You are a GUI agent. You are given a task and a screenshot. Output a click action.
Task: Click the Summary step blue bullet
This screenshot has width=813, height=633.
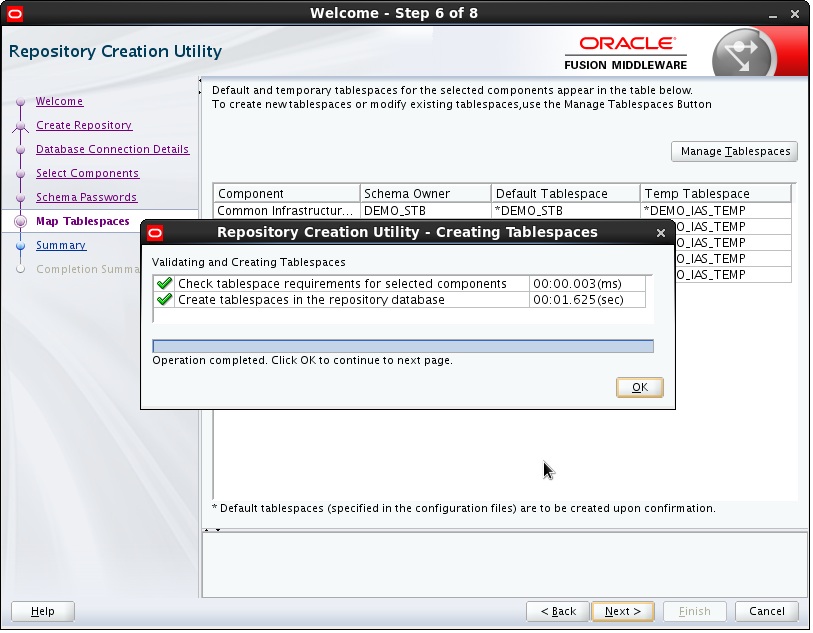21,246
